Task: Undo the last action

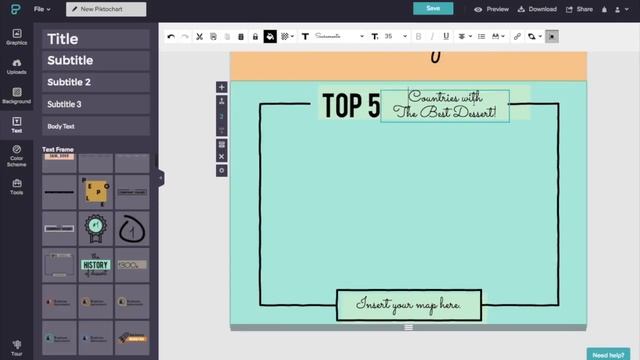Action: point(171,37)
